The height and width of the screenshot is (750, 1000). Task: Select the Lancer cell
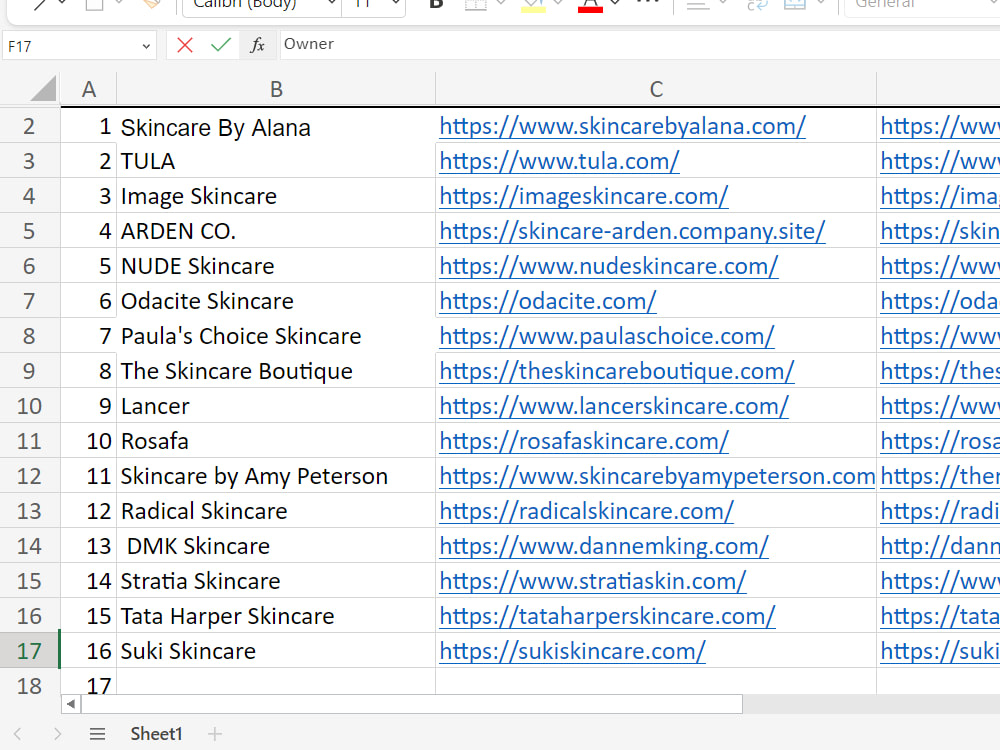pos(276,406)
